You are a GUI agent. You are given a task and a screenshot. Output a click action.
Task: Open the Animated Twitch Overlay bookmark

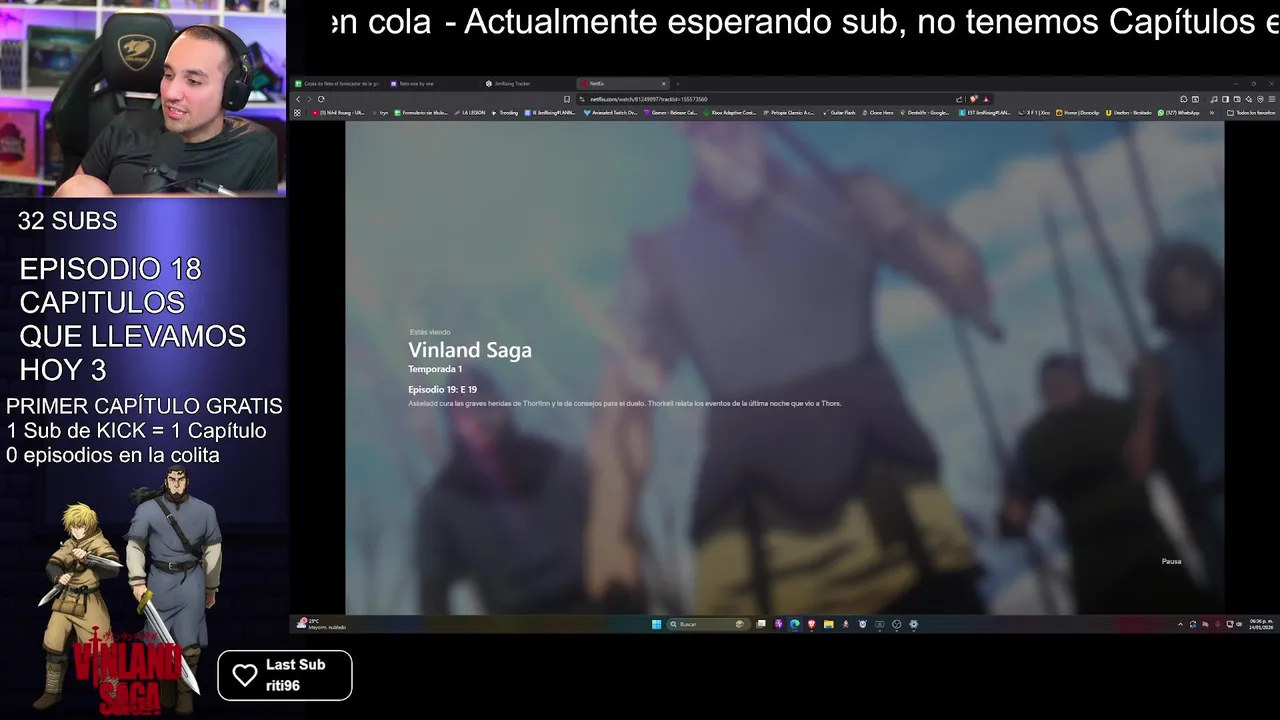(611, 113)
